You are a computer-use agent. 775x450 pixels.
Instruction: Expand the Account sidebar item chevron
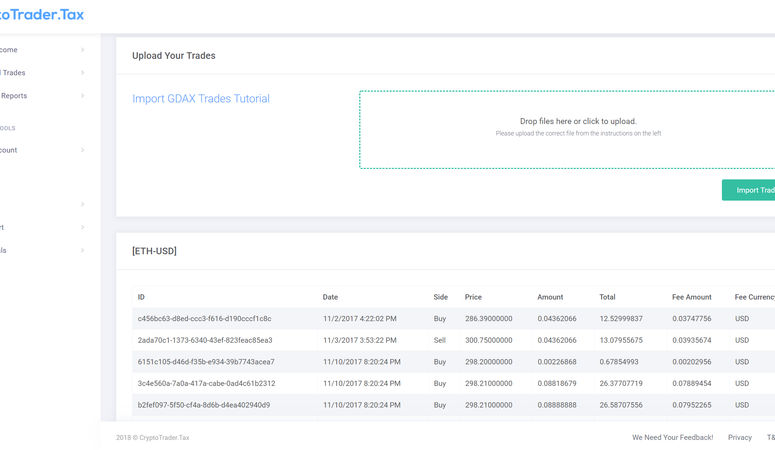pos(83,150)
